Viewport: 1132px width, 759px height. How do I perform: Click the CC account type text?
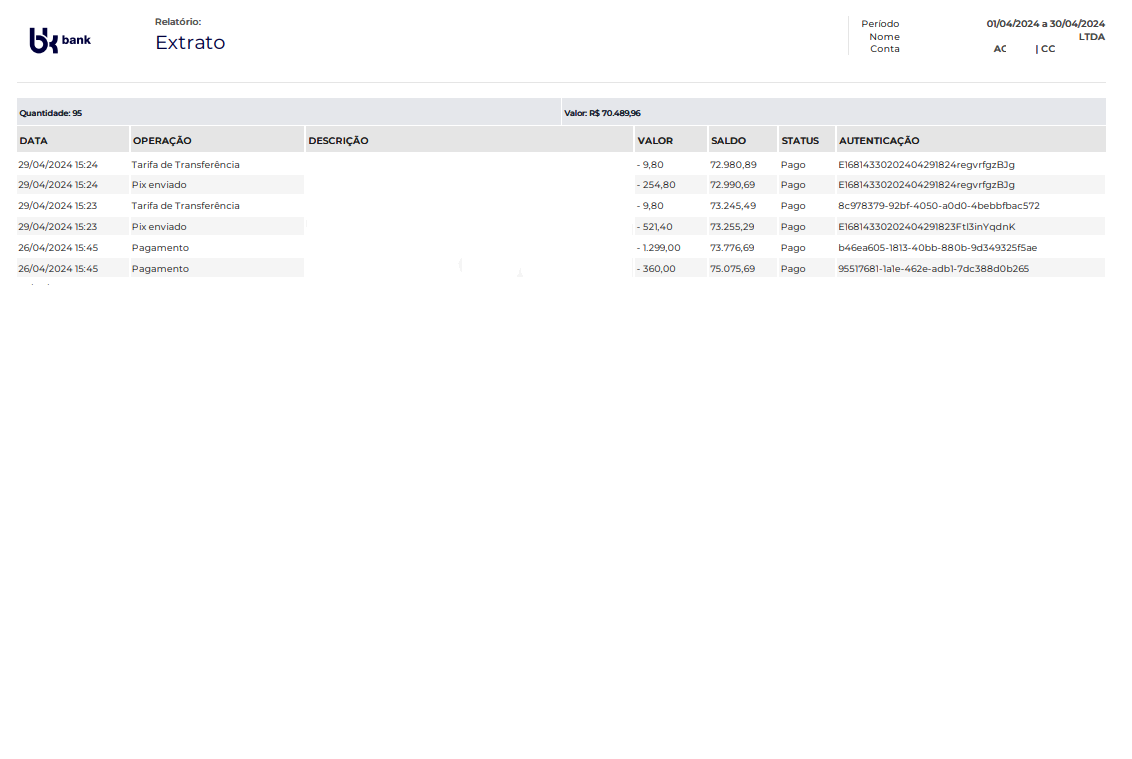(1048, 49)
